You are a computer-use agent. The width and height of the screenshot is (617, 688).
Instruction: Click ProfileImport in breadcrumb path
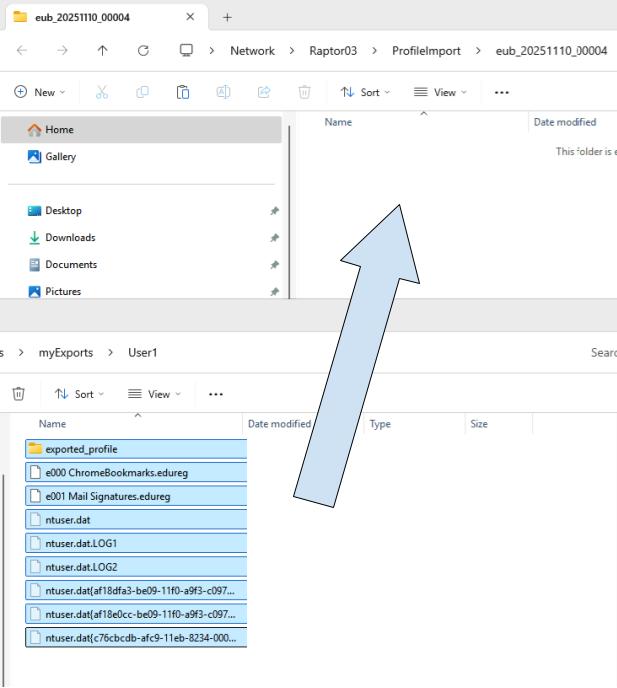point(426,51)
